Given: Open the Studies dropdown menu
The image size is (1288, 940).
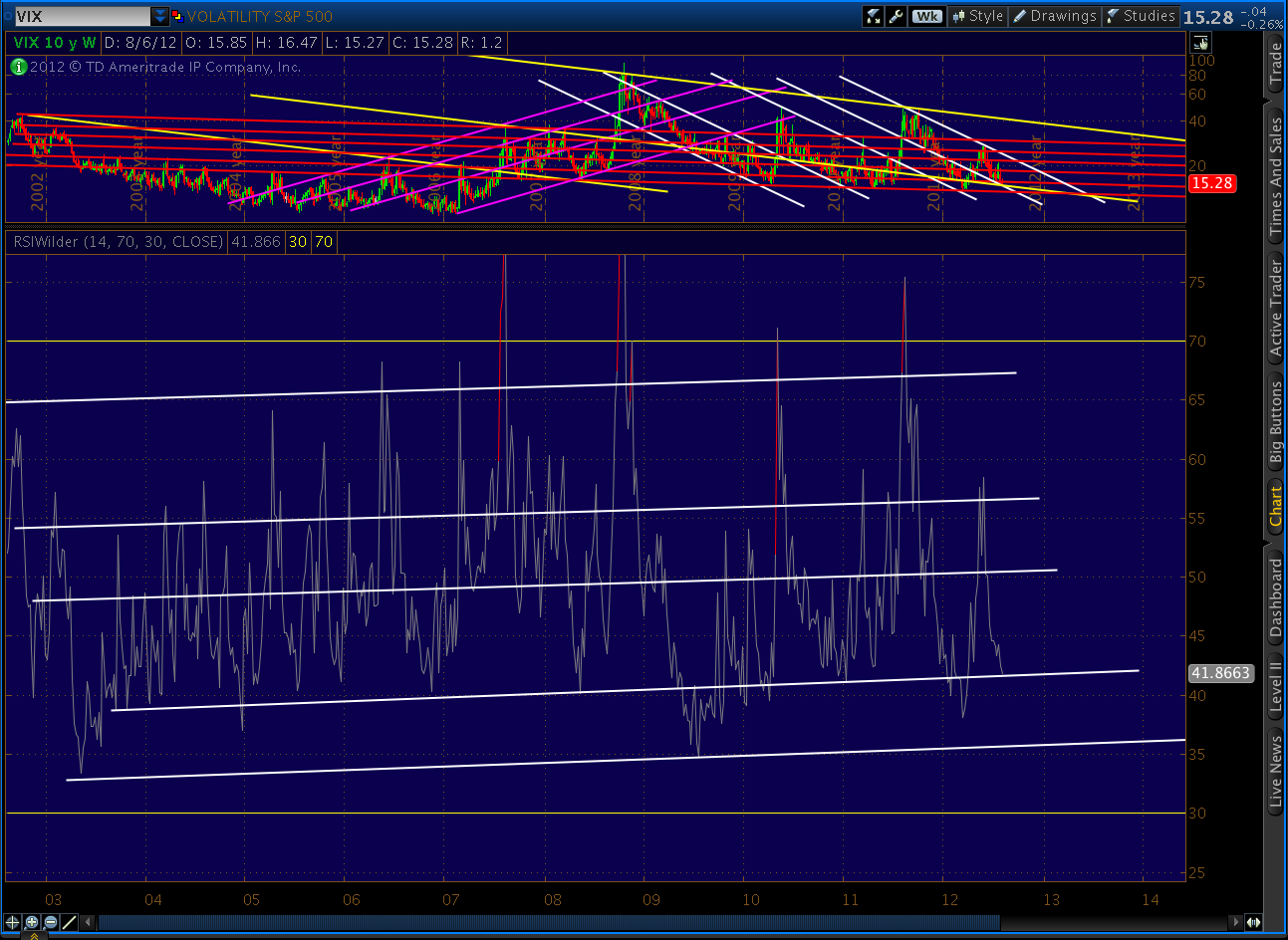Looking at the screenshot, I should [x=1141, y=16].
